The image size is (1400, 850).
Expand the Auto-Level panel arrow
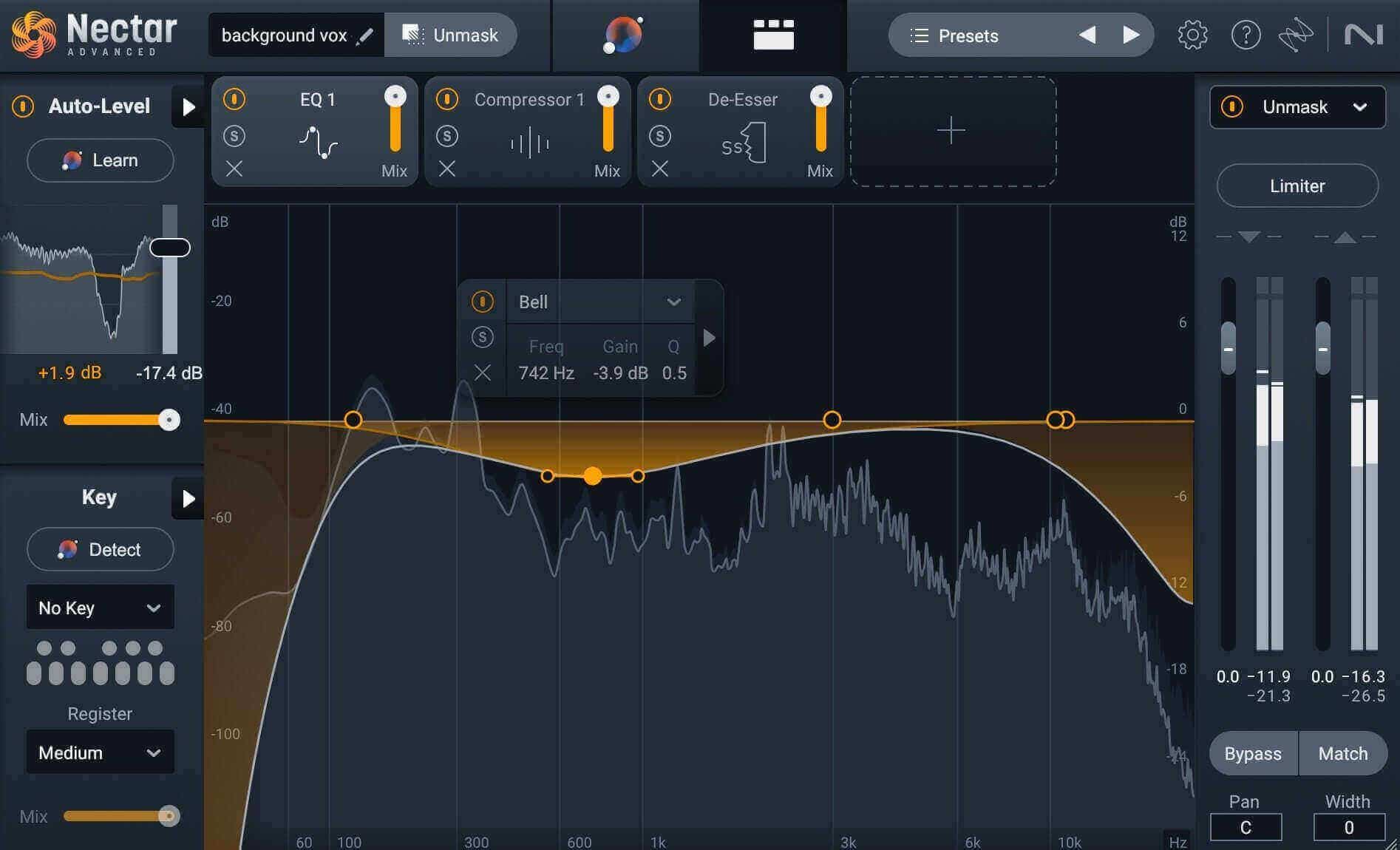(x=188, y=107)
